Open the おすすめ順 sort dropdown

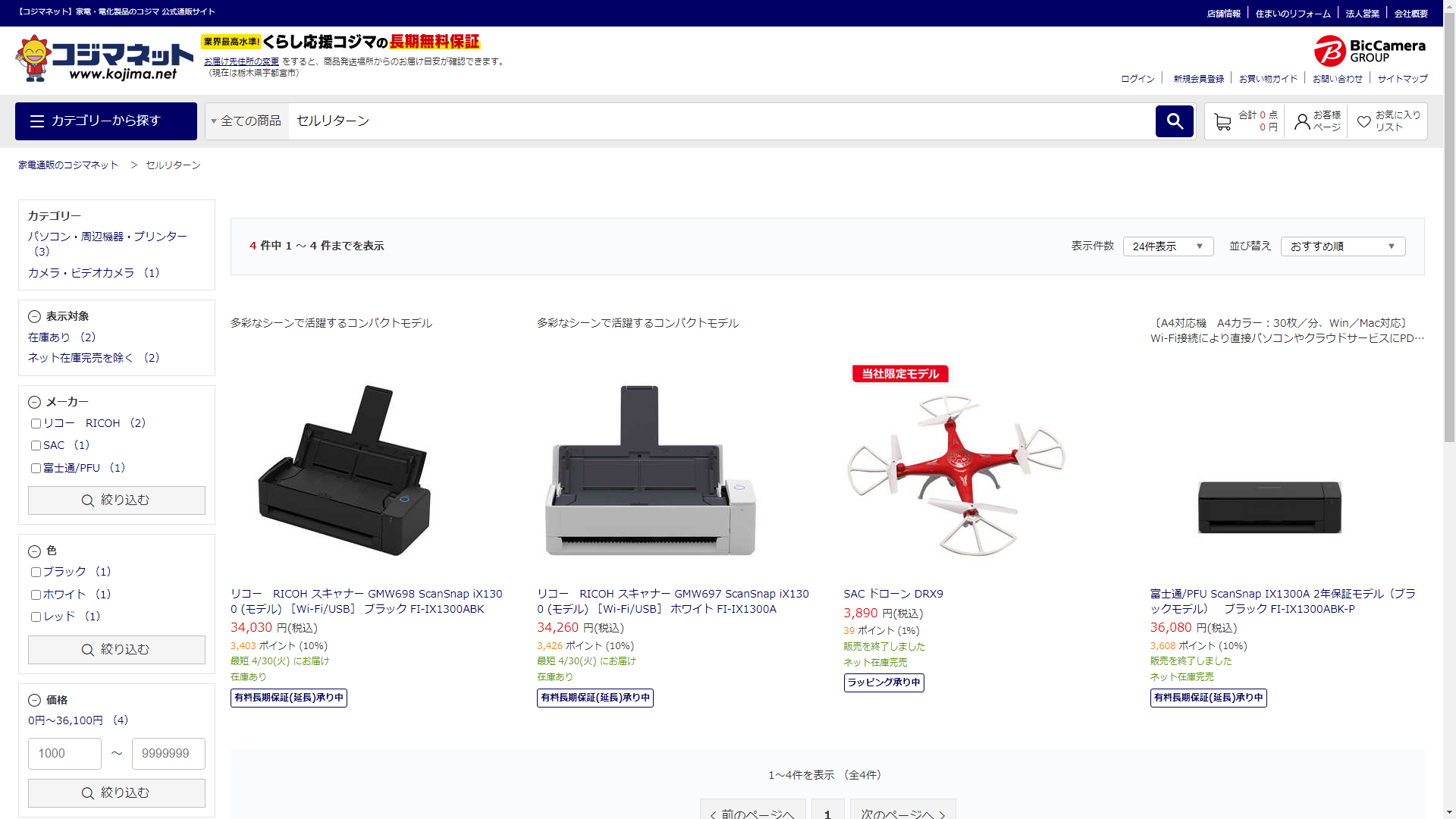(x=1342, y=246)
